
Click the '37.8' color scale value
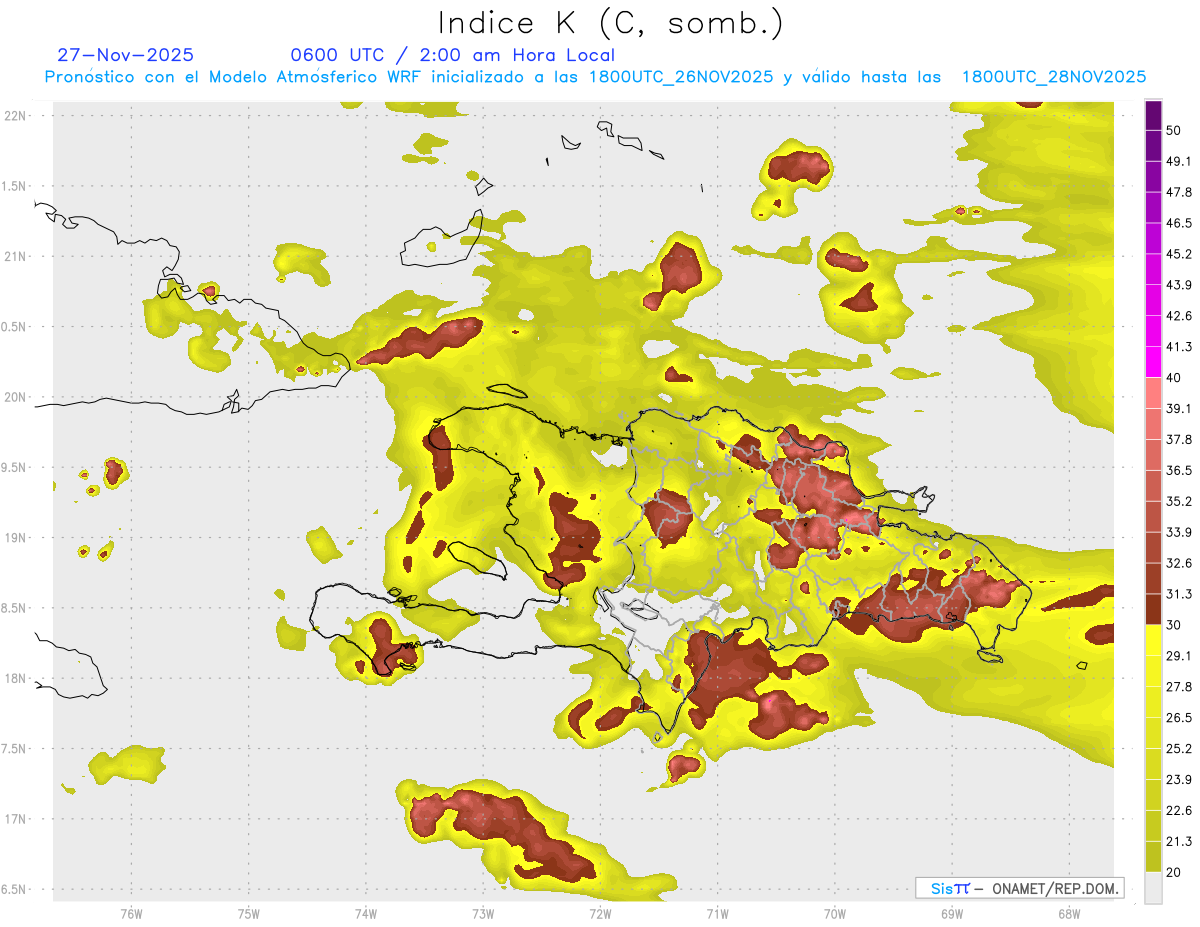pos(1179,439)
